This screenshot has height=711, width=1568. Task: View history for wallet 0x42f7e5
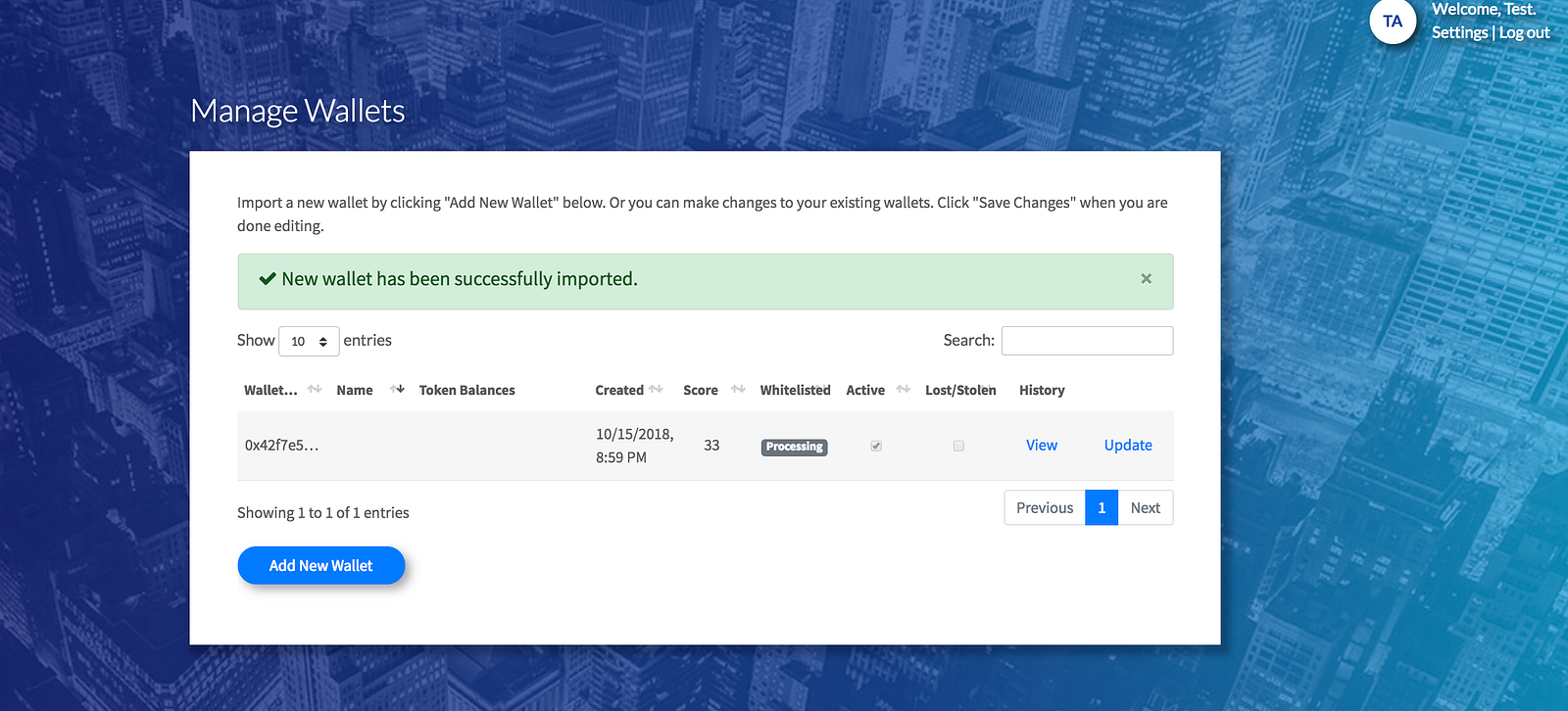click(x=1042, y=445)
